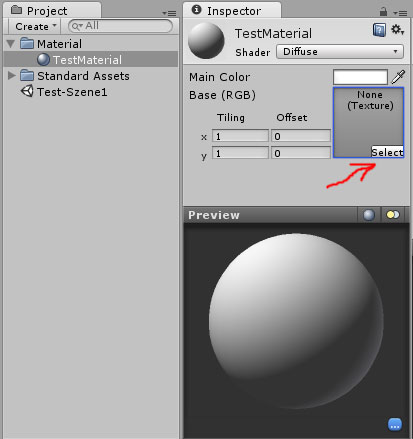
Task: Expand the Standard Assets folder
Action: pyautogui.click(x=12, y=76)
